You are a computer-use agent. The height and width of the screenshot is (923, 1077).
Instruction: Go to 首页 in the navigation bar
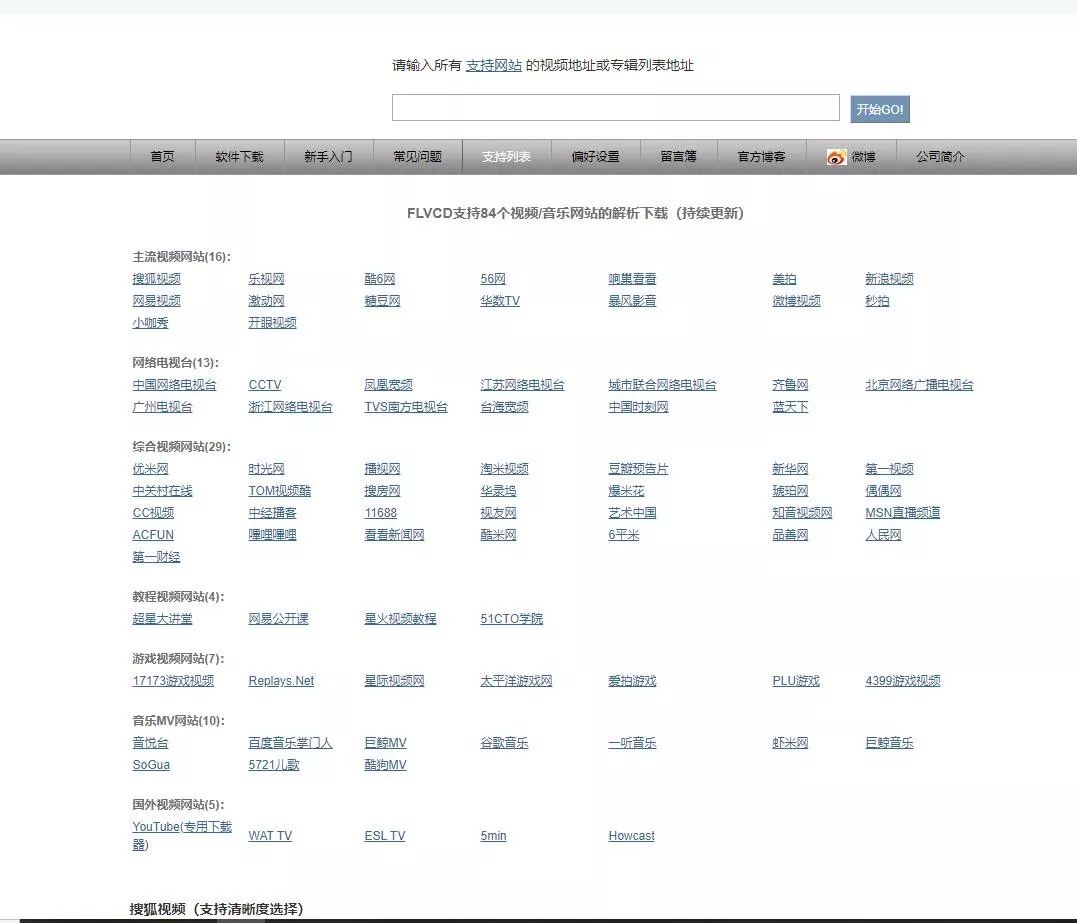click(x=161, y=156)
